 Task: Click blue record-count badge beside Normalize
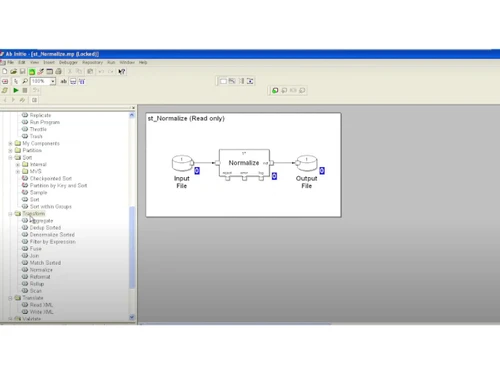[x=274, y=176]
